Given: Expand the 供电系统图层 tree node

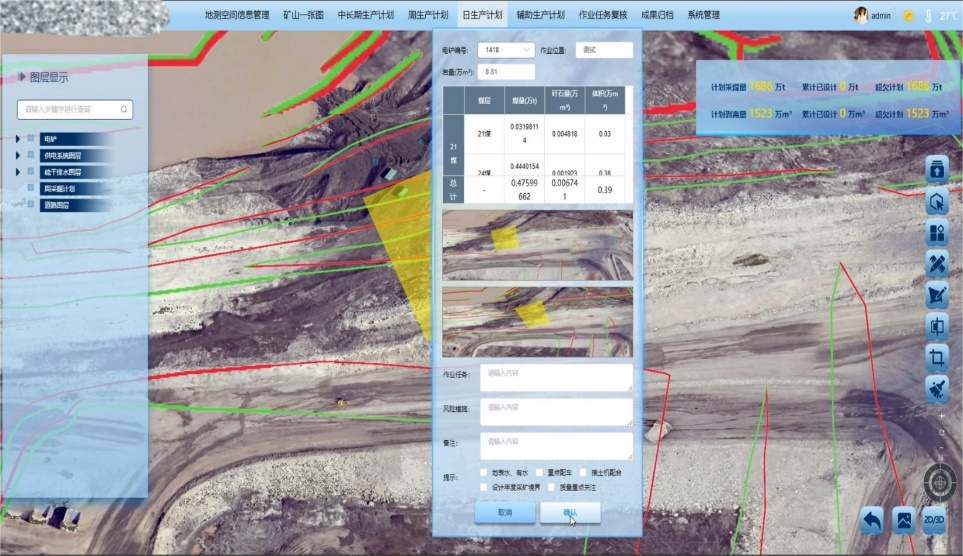Looking at the screenshot, I should (x=18, y=155).
